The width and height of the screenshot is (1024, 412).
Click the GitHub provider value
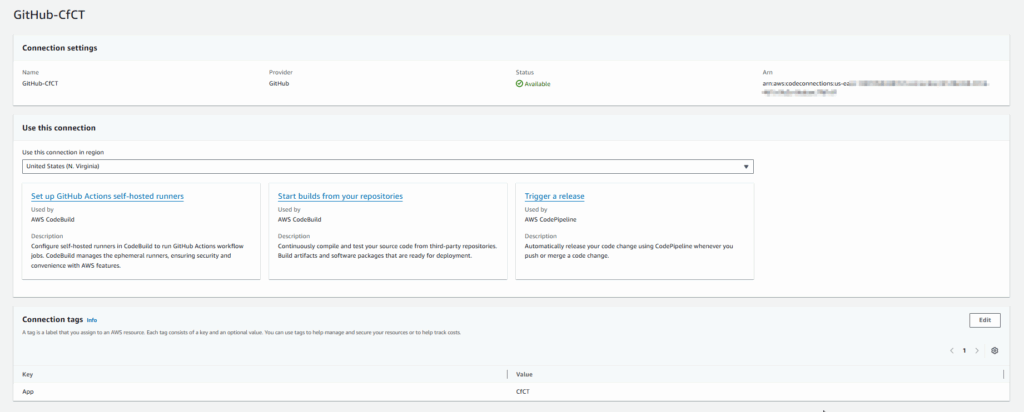(280, 84)
